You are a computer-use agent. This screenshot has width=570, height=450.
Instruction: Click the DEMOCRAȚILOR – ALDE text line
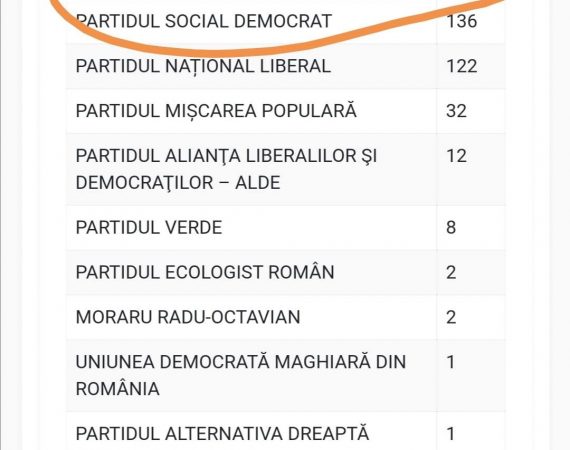click(x=178, y=182)
